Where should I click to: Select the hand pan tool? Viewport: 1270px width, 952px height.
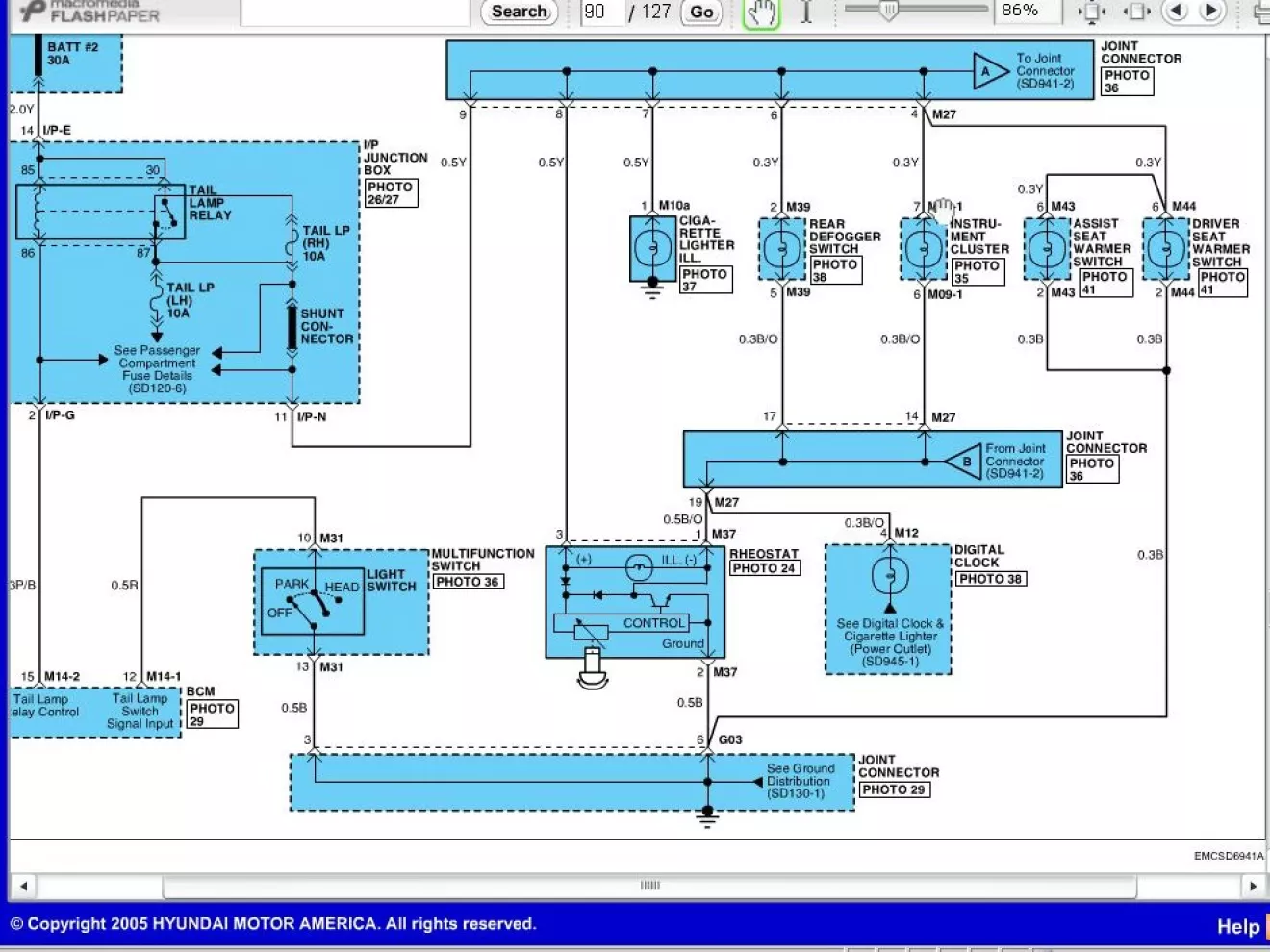pyautogui.click(x=760, y=13)
